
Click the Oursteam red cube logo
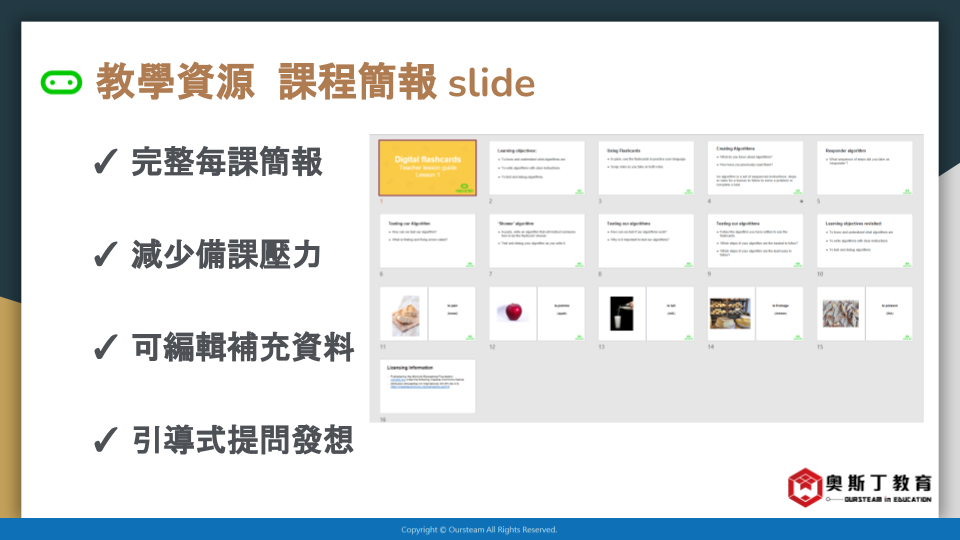[x=806, y=487]
